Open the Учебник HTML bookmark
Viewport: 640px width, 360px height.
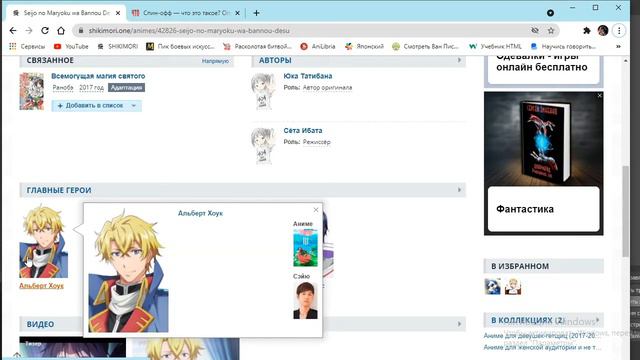[x=495, y=47]
